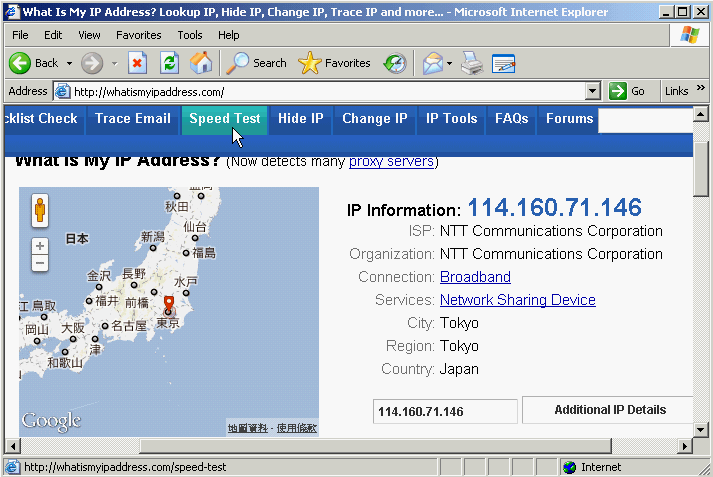Open the address bar dropdown list
This screenshot has height=477, width=713.
click(592, 91)
